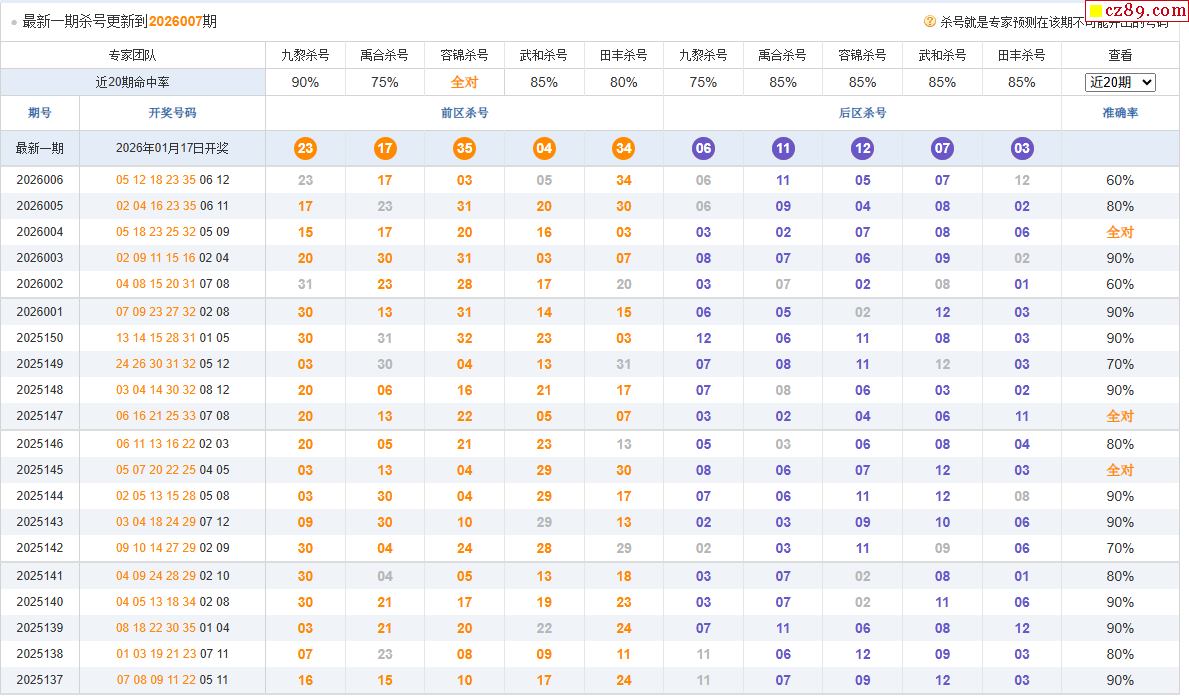The height and width of the screenshot is (699, 1189).
Task: Select the orange 34 circled ball
Action: coord(624,149)
